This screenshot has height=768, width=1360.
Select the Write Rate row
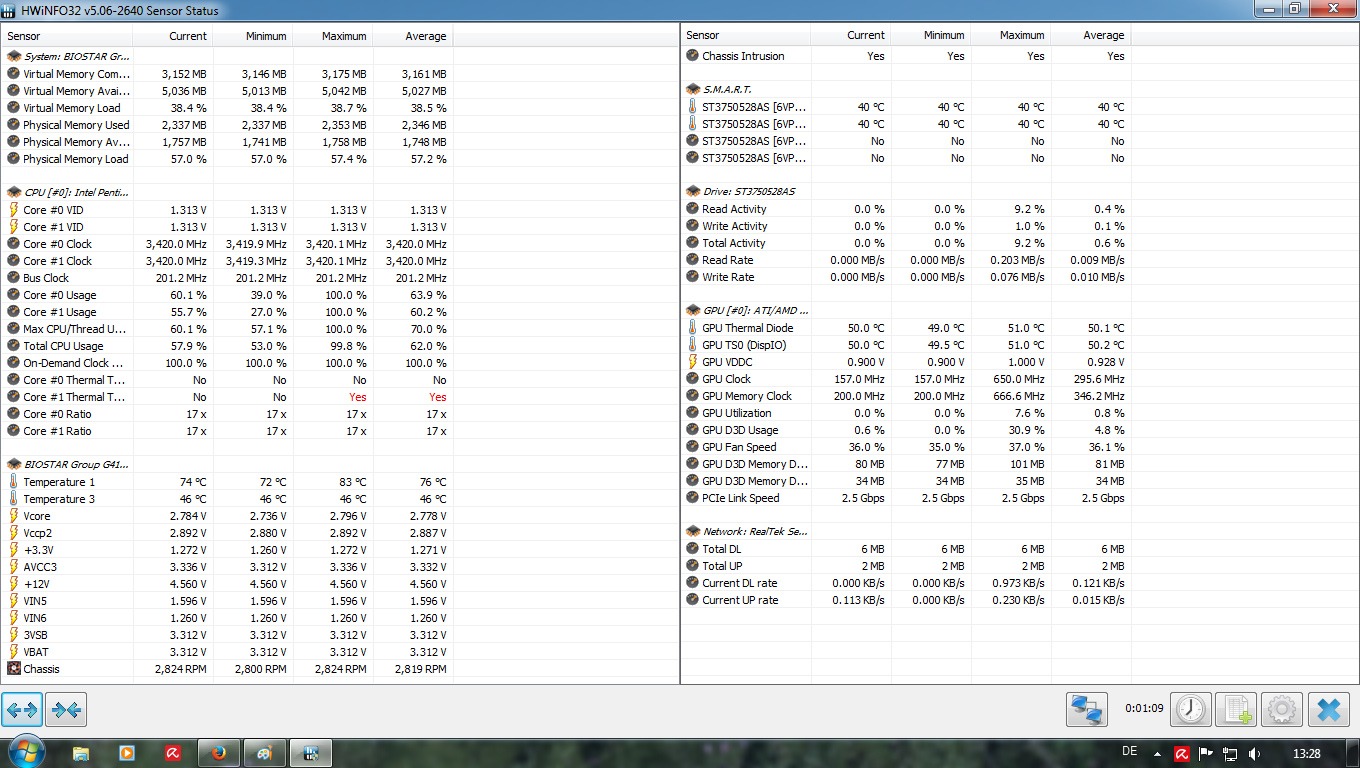[x=906, y=277]
